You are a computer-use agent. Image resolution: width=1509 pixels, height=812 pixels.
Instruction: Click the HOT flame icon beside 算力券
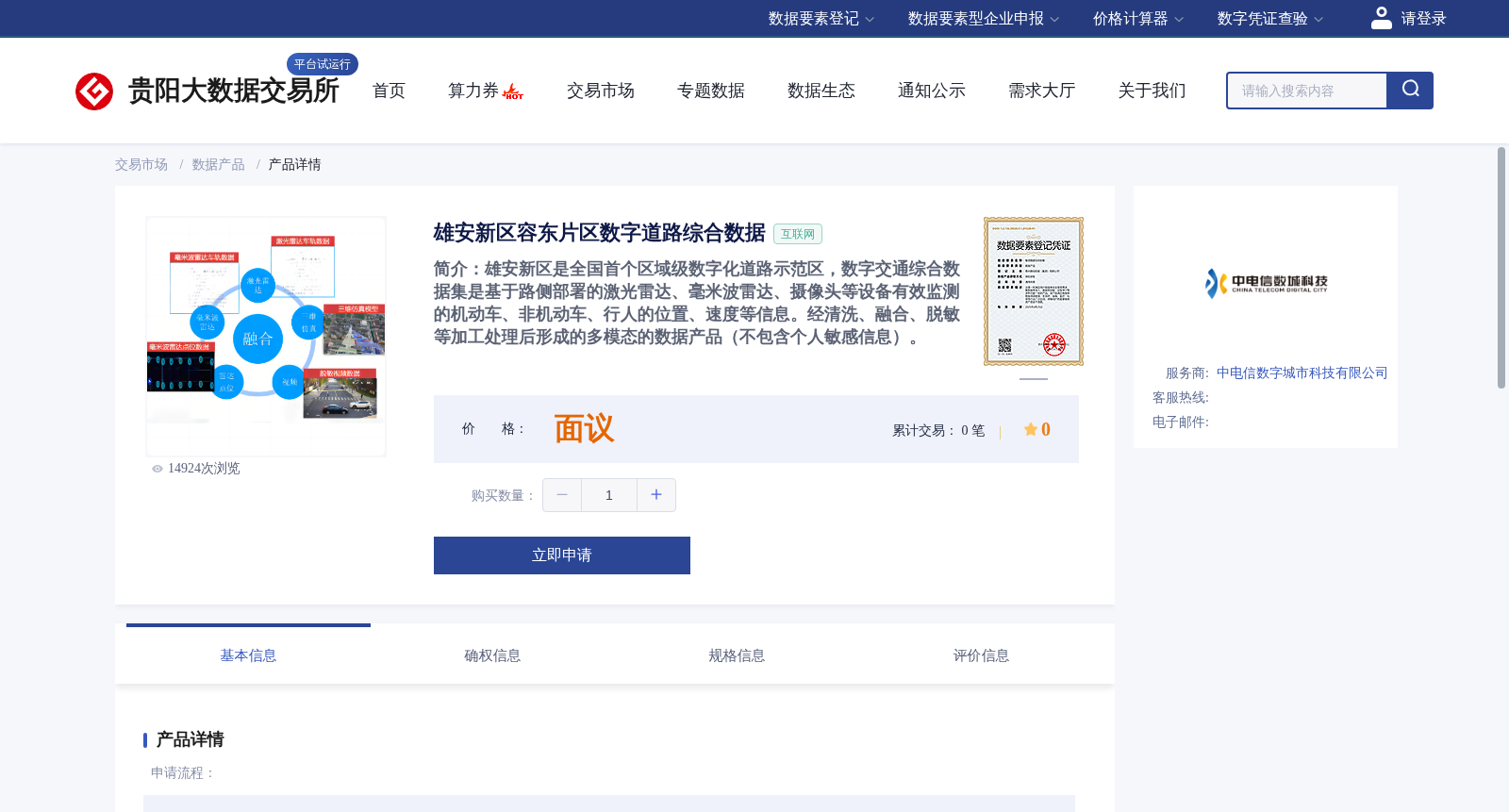click(x=513, y=91)
